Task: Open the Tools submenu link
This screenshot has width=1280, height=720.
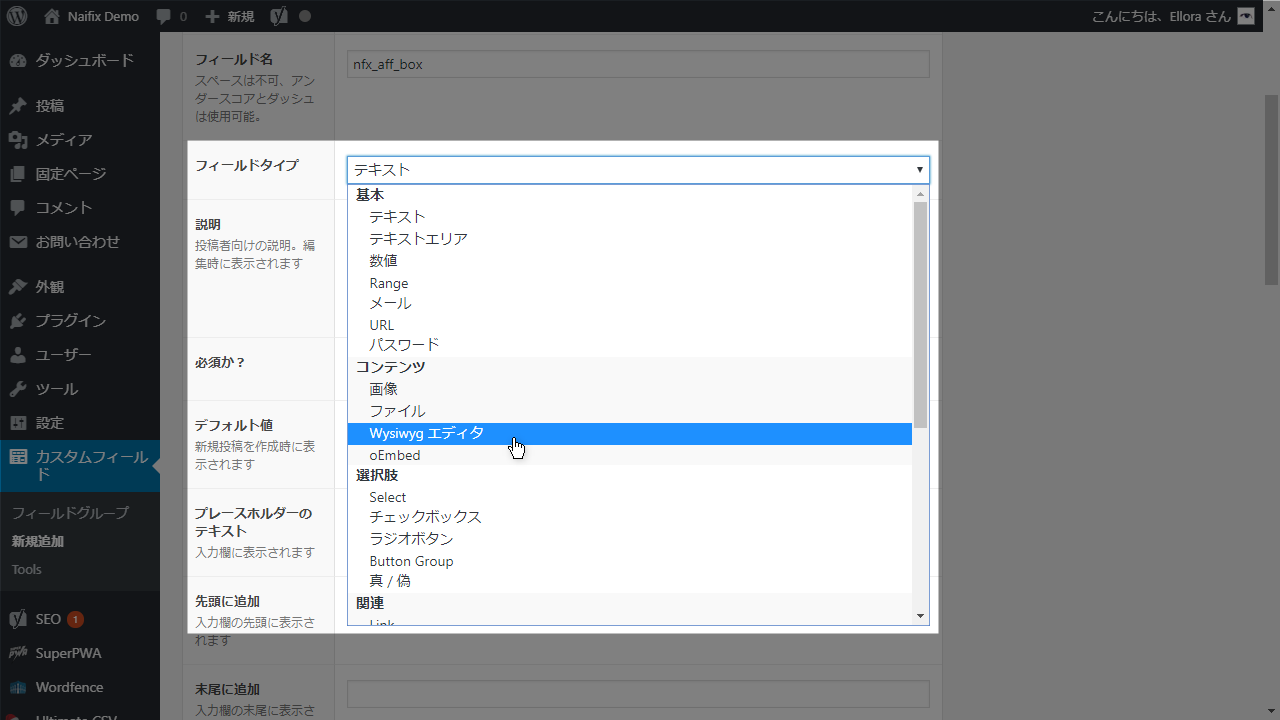Action: [27, 569]
